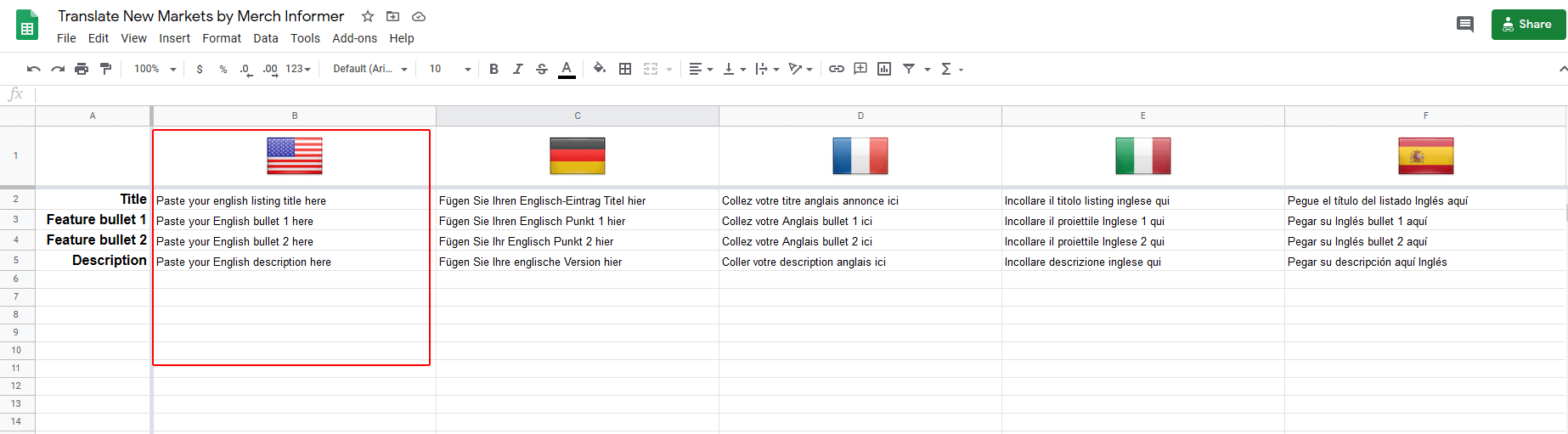Open the Borders tool
This screenshot has width=1568, height=434.
(625, 69)
